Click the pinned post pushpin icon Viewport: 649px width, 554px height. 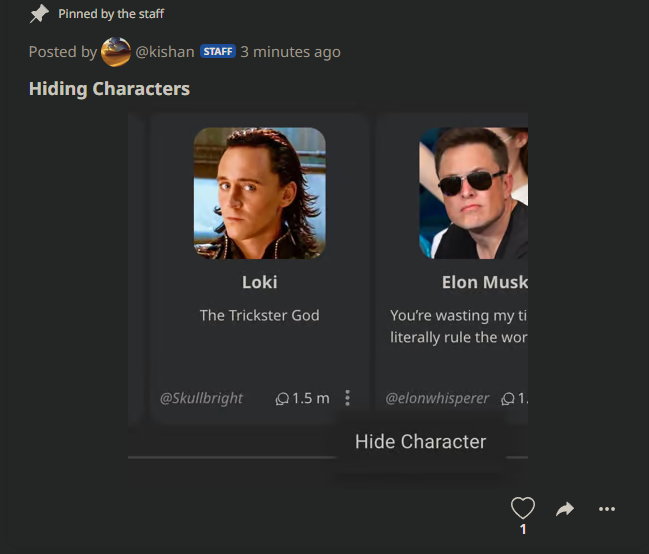pyautogui.click(x=39, y=14)
